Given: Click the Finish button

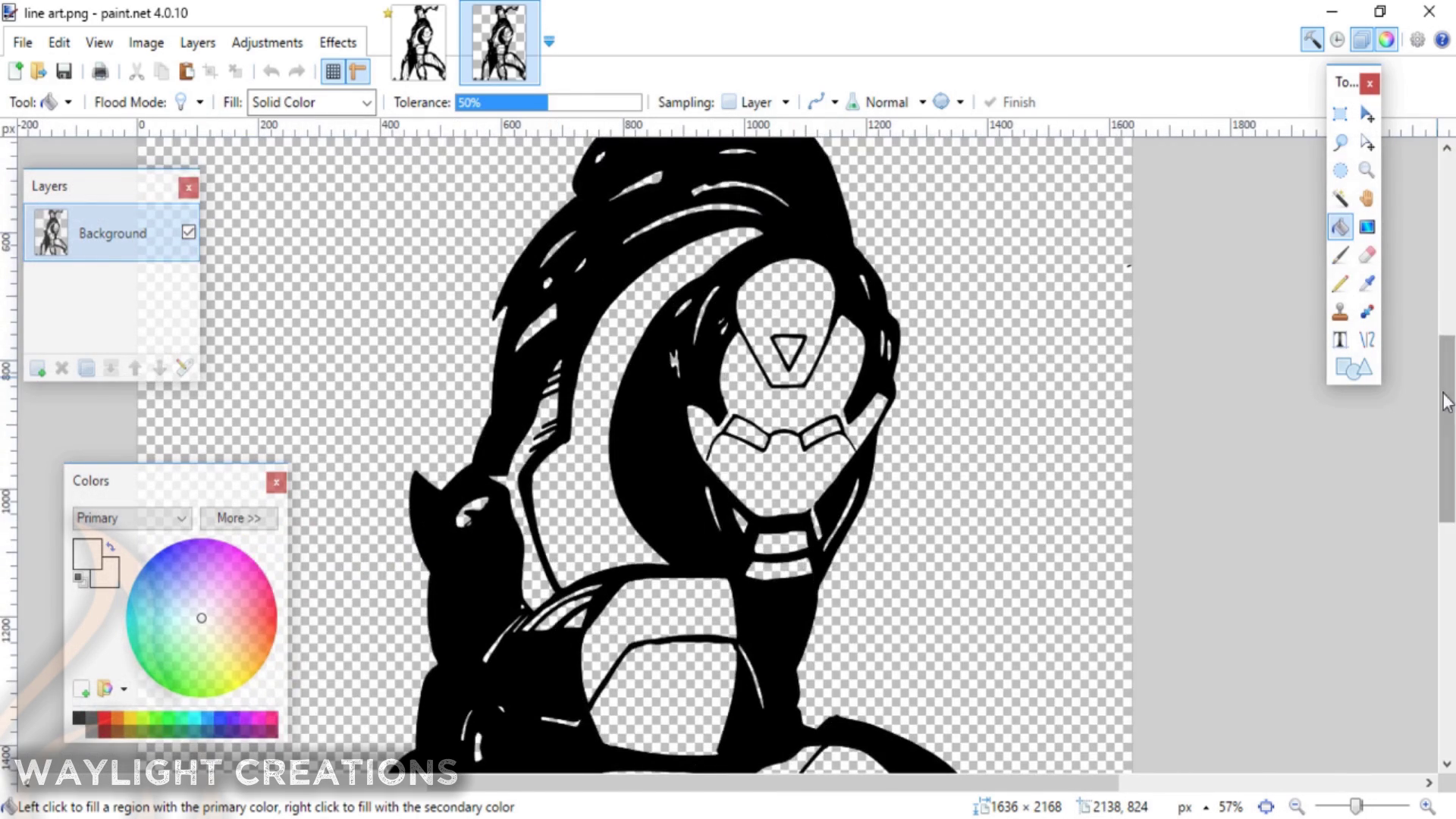Looking at the screenshot, I should (1010, 102).
